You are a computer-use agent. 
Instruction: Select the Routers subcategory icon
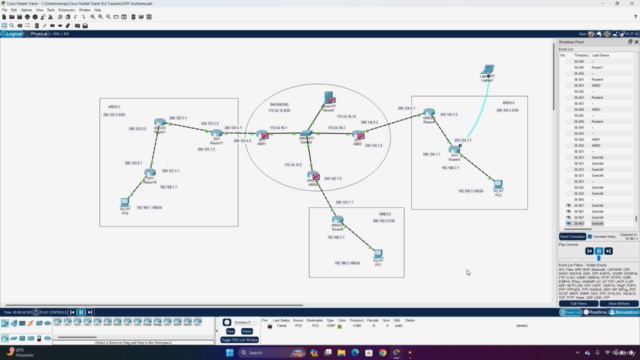click(5, 338)
